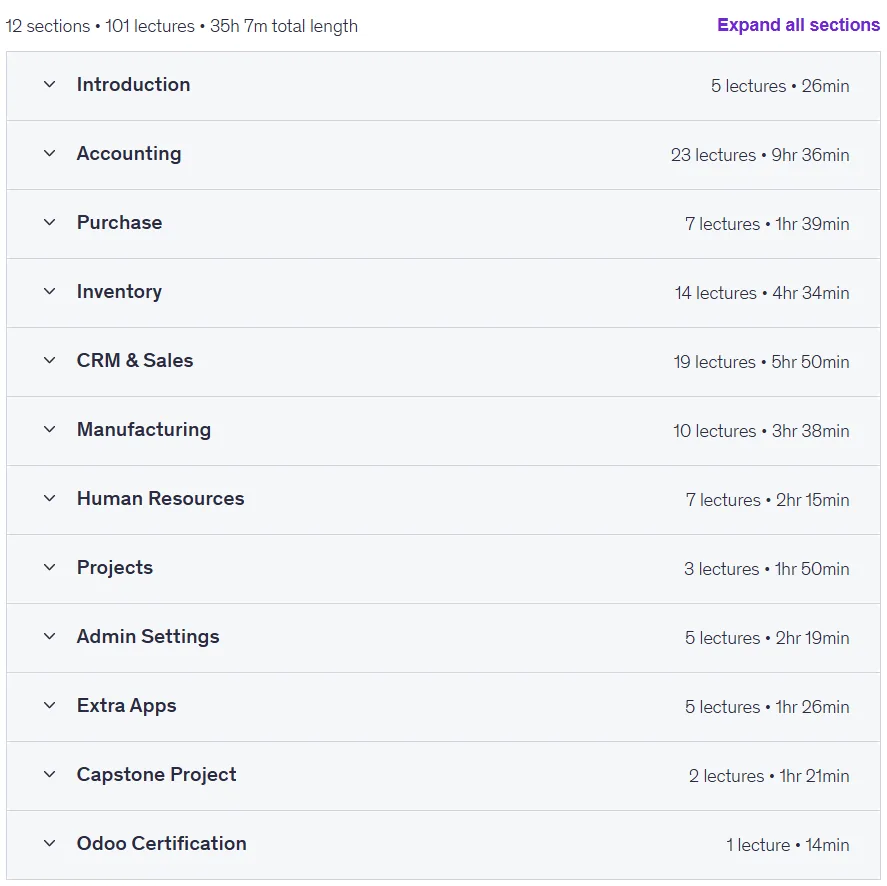
Task: Expand the Capstone Project chevron
Action: point(50,775)
